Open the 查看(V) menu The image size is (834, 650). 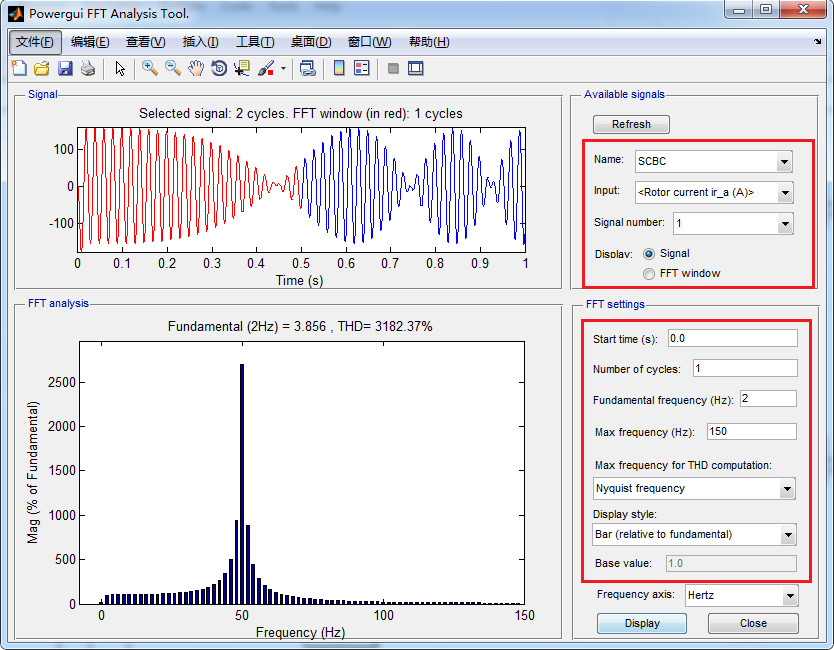[x=145, y=42]
